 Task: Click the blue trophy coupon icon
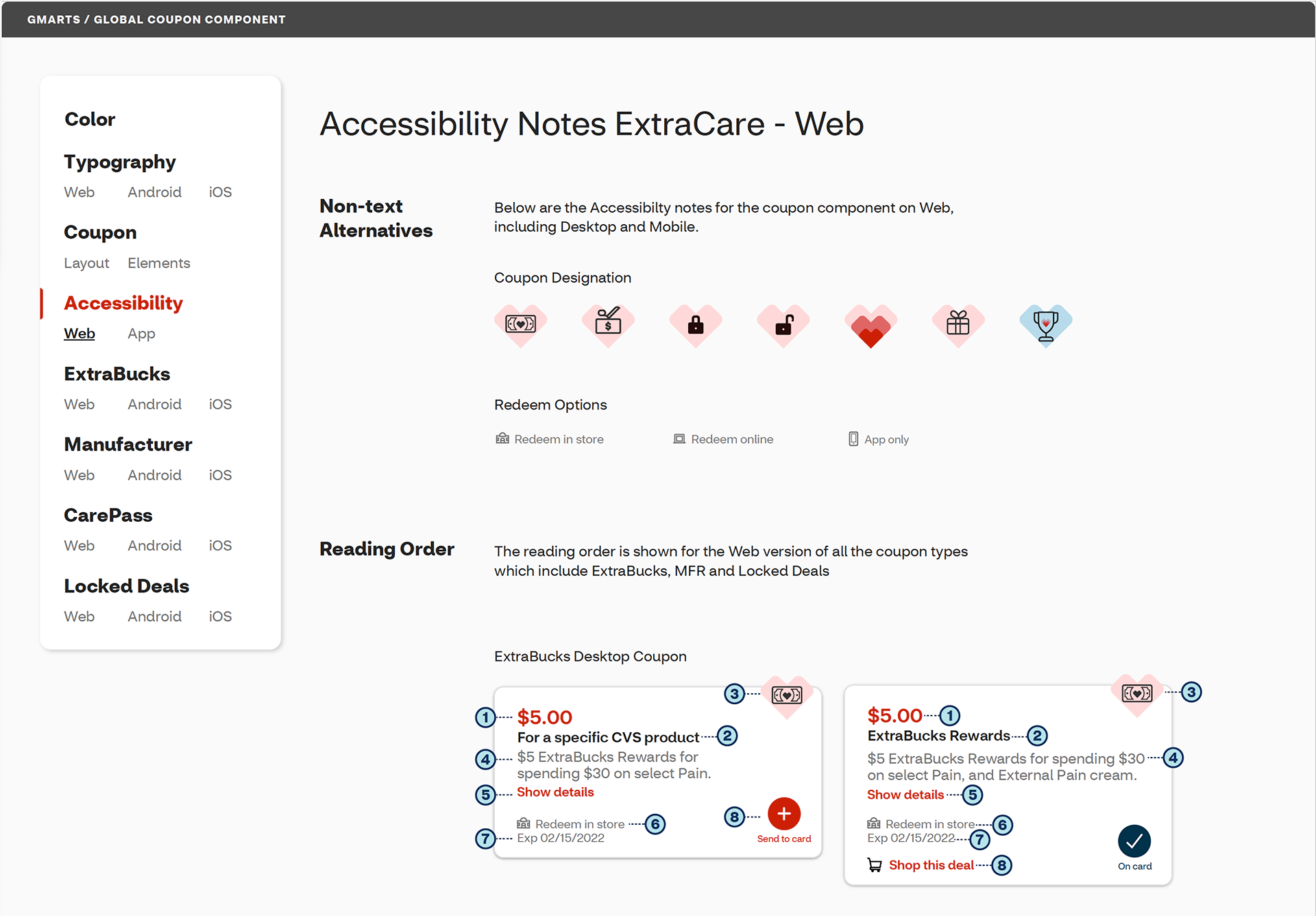(1045, 324)
